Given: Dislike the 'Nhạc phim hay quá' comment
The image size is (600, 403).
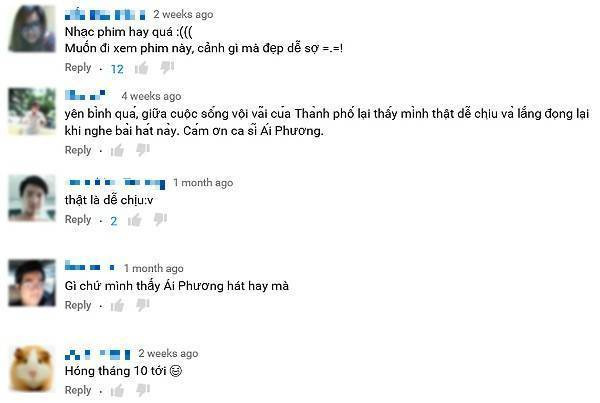Looking at the screenshot, I should (167, 68).
